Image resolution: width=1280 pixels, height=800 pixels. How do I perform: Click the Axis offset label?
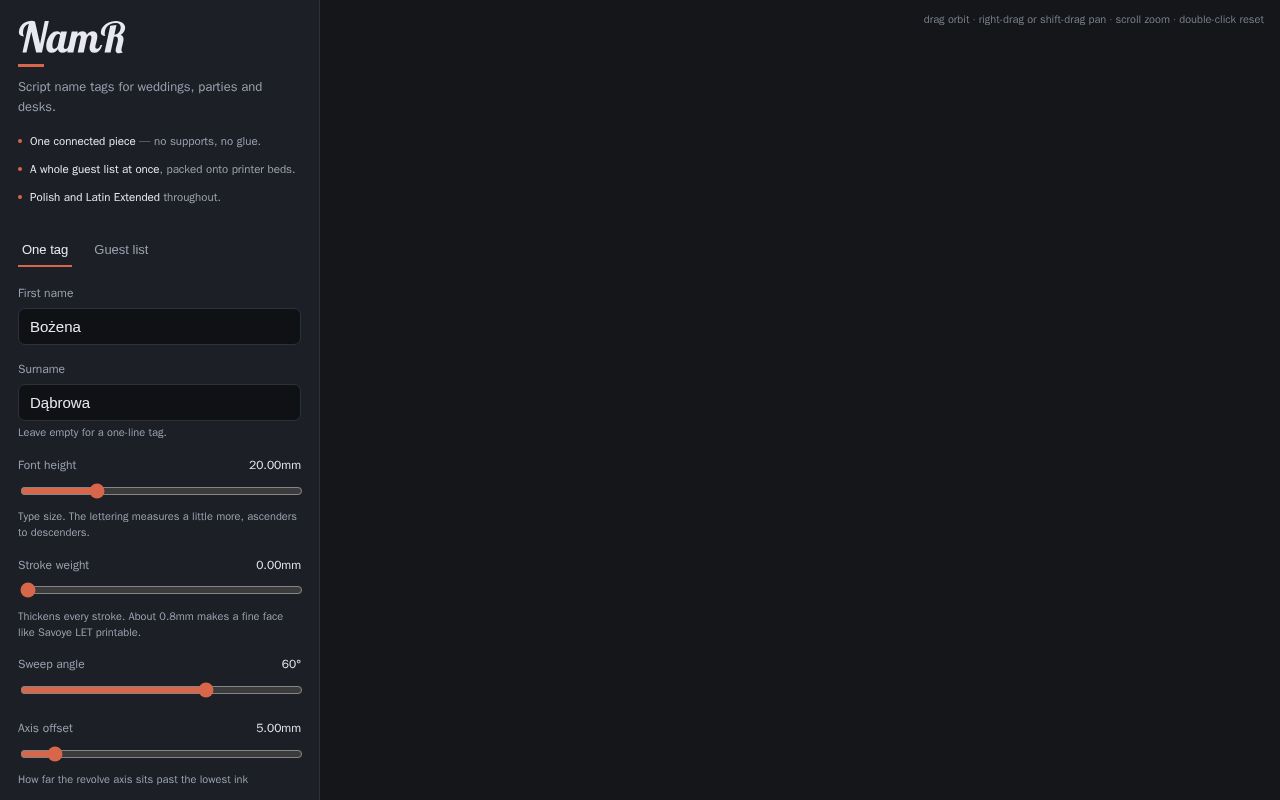coord(45,728)
